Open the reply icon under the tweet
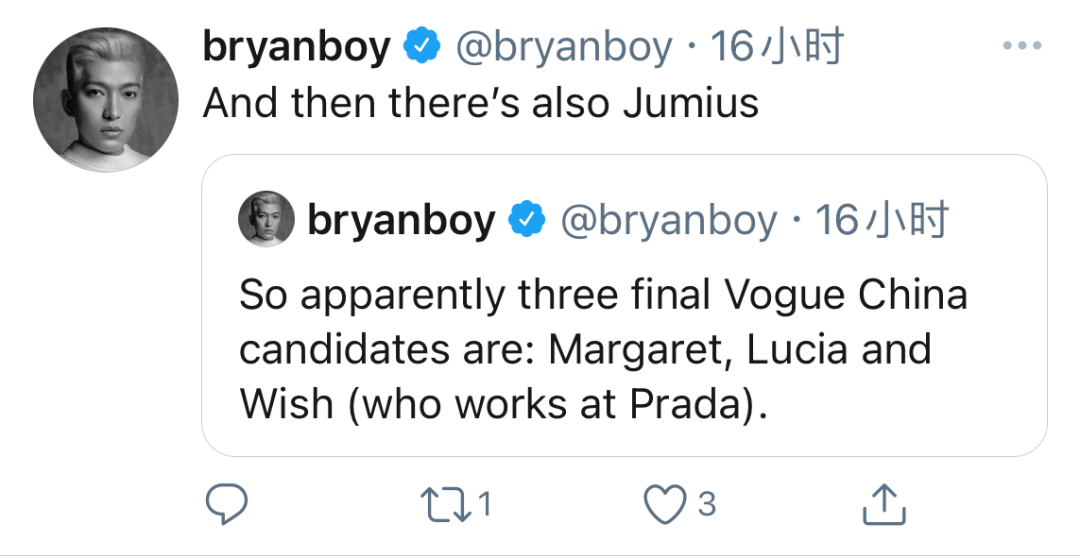1080x558 pixels. pyautogui.click(x=226, y=504)
